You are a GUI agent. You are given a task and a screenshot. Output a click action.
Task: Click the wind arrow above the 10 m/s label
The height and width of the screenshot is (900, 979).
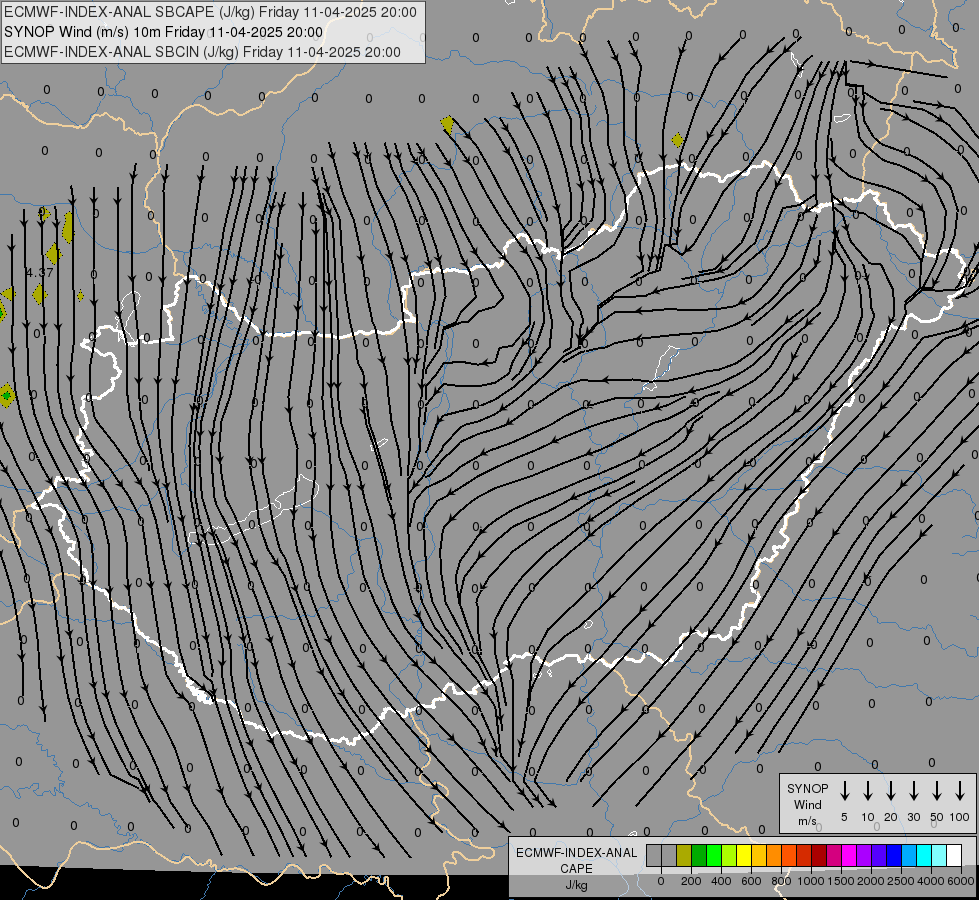(x=867, y=790)
